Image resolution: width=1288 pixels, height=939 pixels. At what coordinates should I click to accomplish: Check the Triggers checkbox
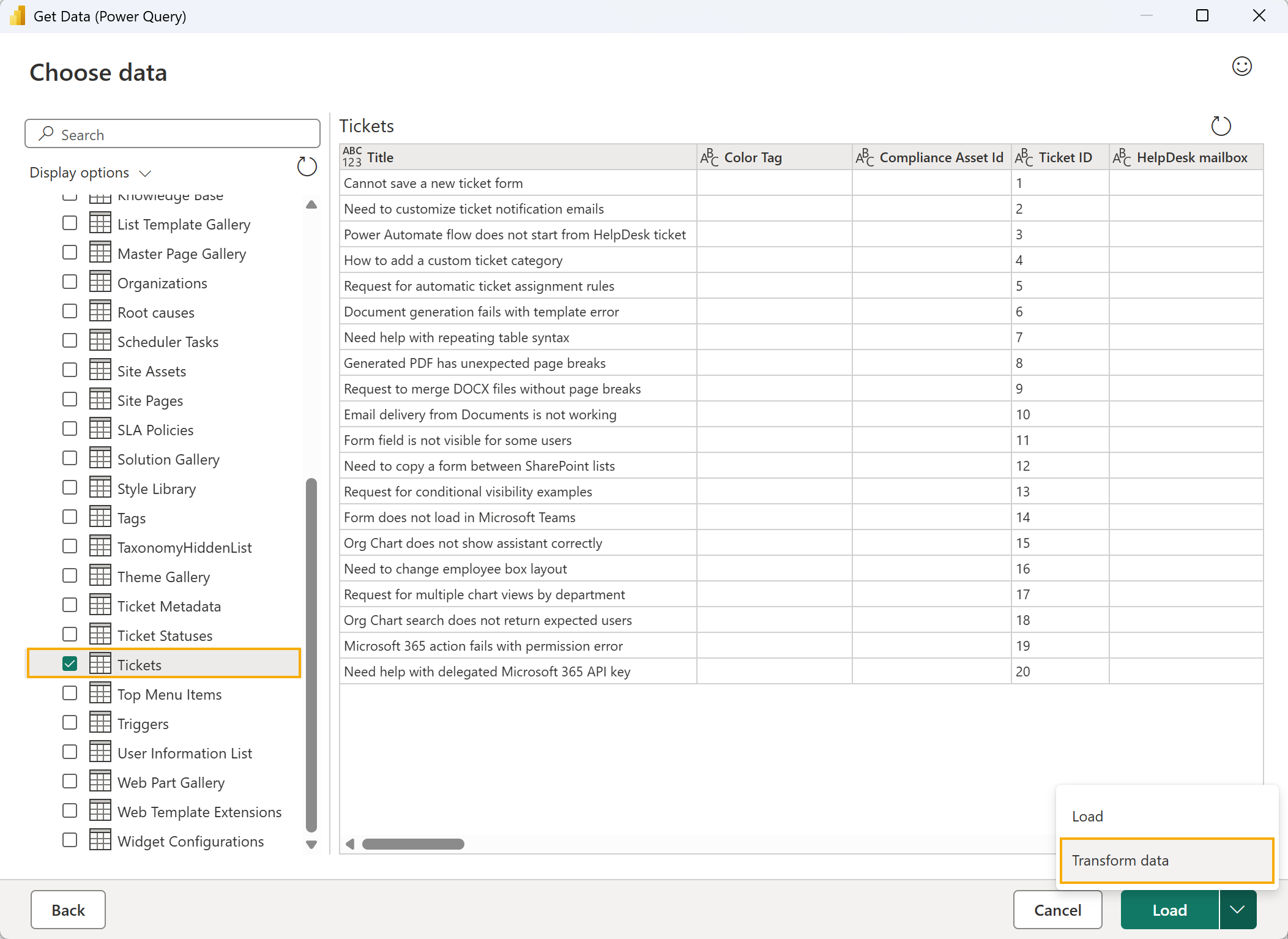pos(70,723)
